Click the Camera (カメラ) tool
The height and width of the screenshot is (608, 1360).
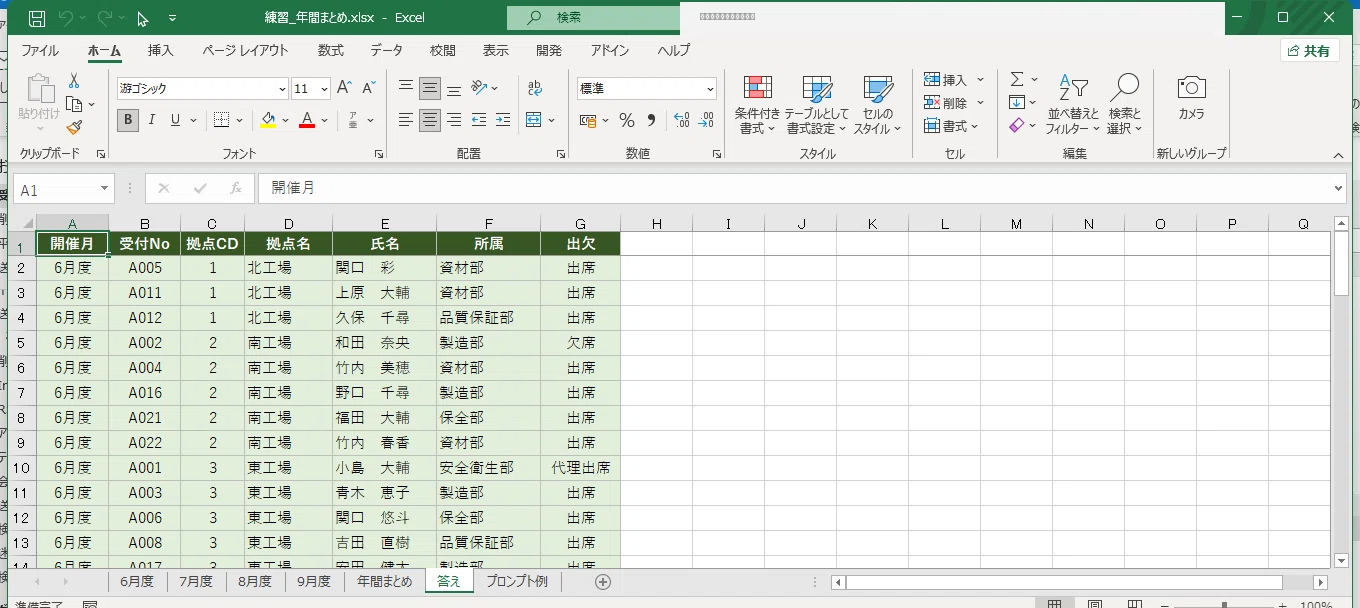click(1191, 98)
